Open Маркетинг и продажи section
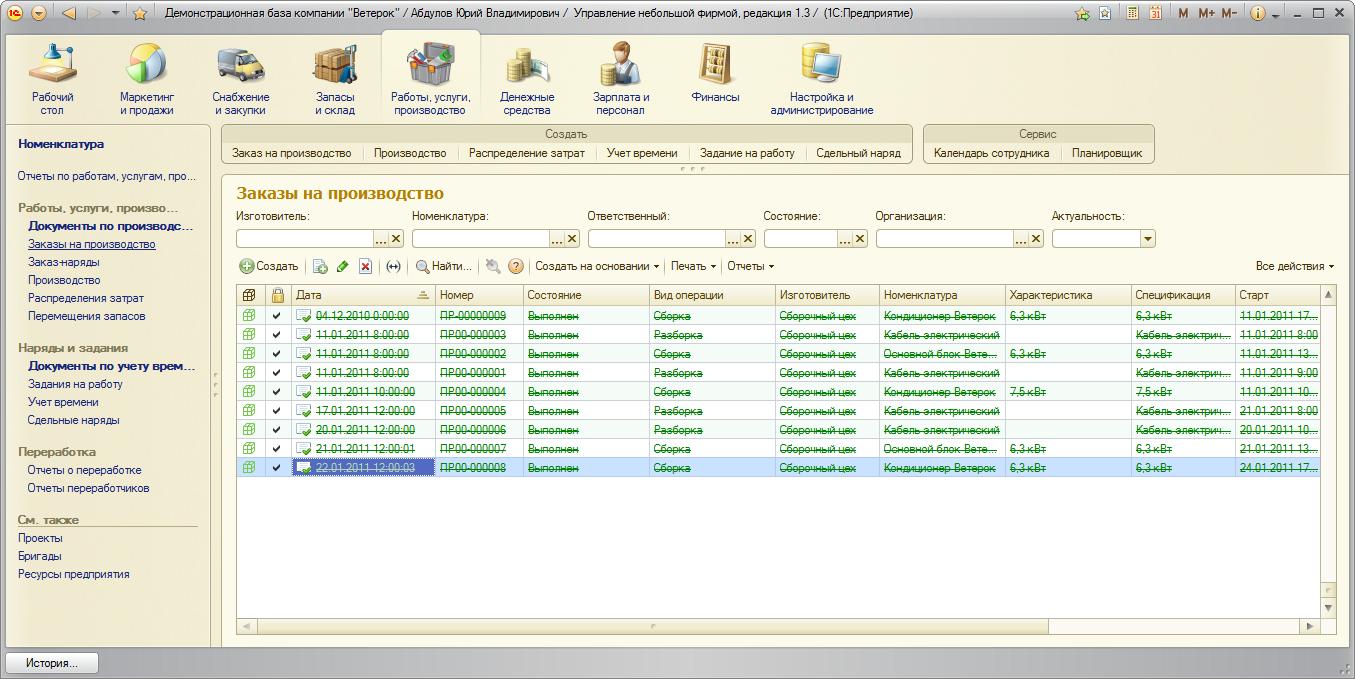 tap(147, 80)
